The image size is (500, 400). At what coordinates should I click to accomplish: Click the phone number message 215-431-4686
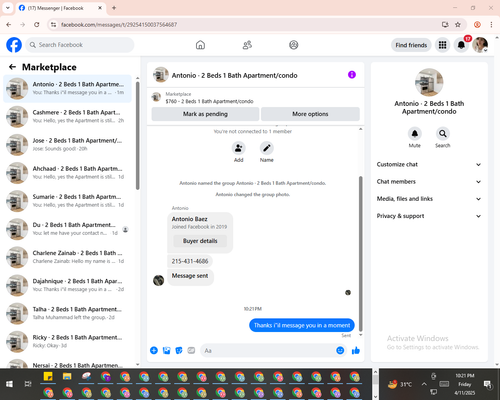(x=190, y=261)
